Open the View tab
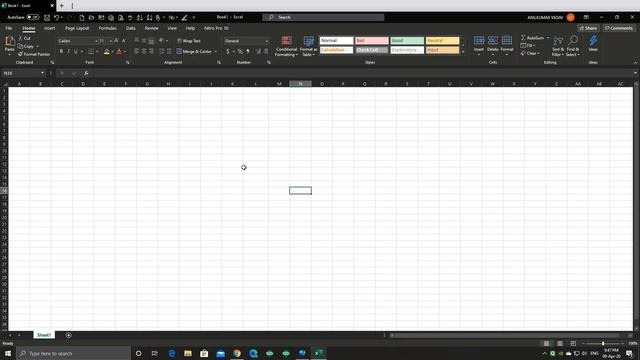640x360 pixels. click(x=172, y=28)
